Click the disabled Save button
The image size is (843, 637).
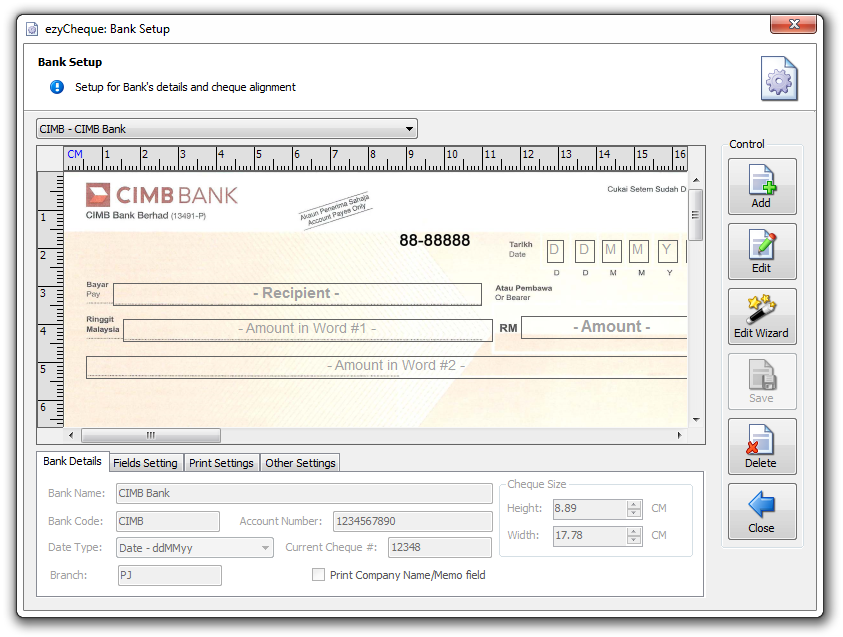[x=762, y=382]
